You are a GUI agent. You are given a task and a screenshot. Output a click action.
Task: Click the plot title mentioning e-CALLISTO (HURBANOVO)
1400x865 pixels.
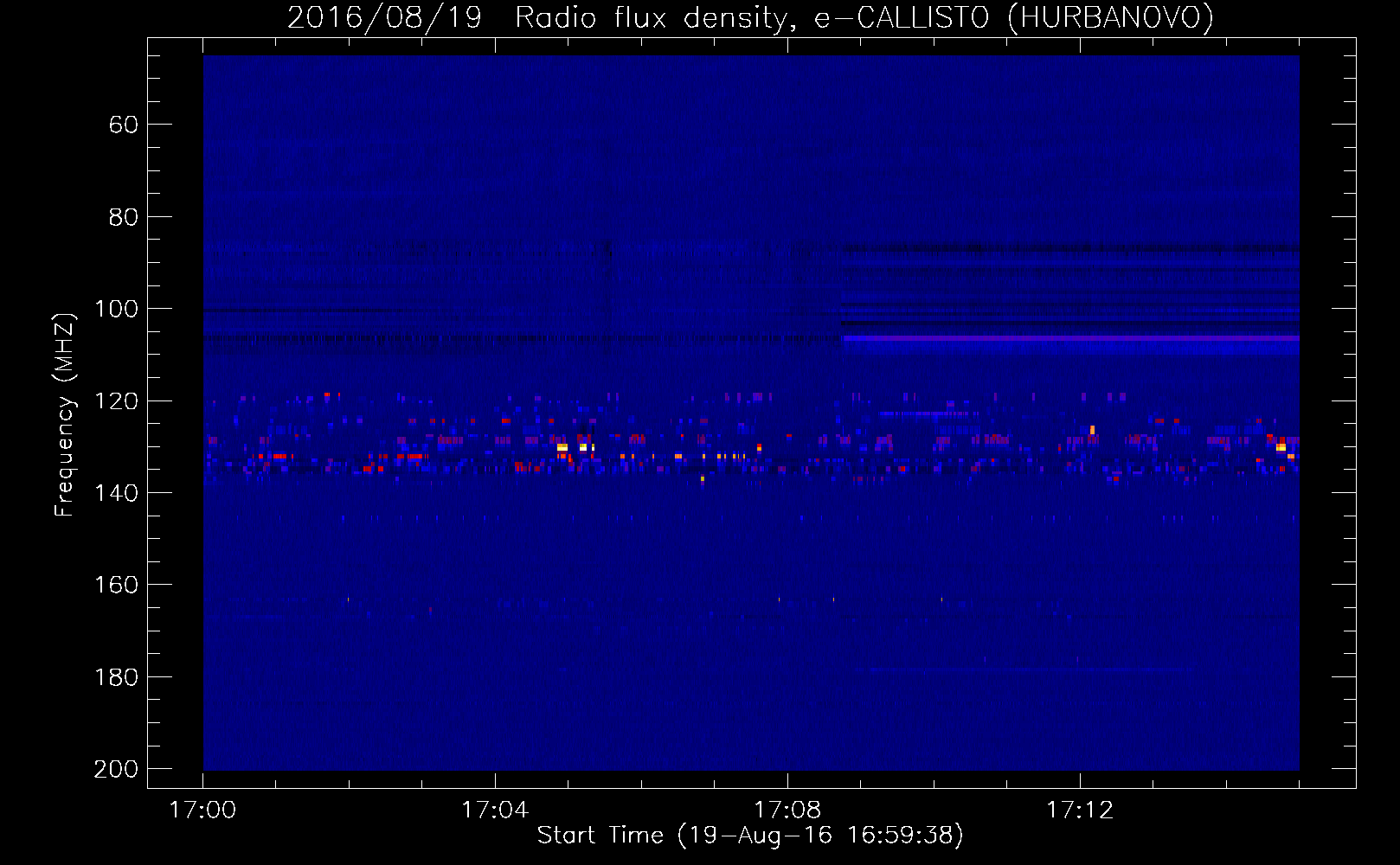pos(750,17)
